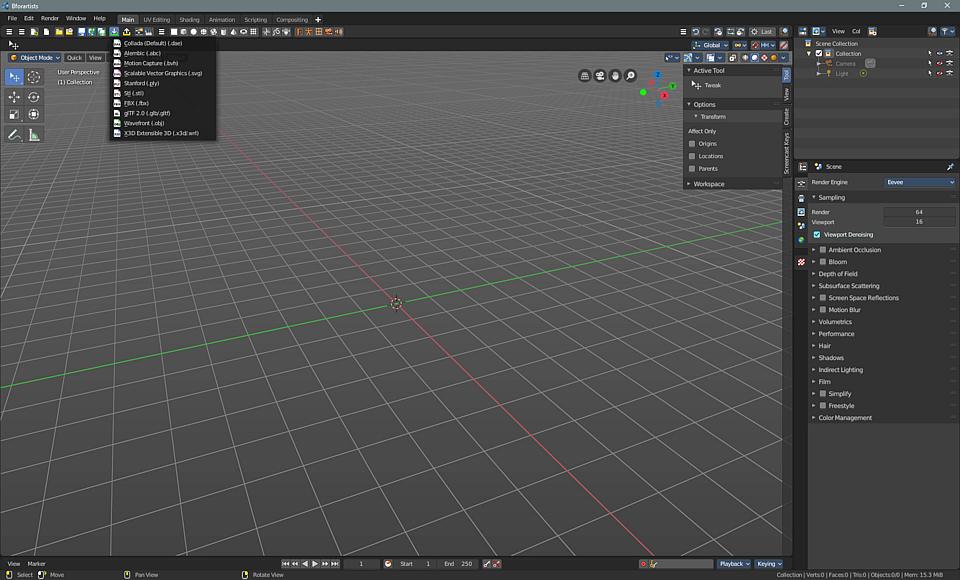Click the Z axis on navigation gizmo

tap(658, 75)
